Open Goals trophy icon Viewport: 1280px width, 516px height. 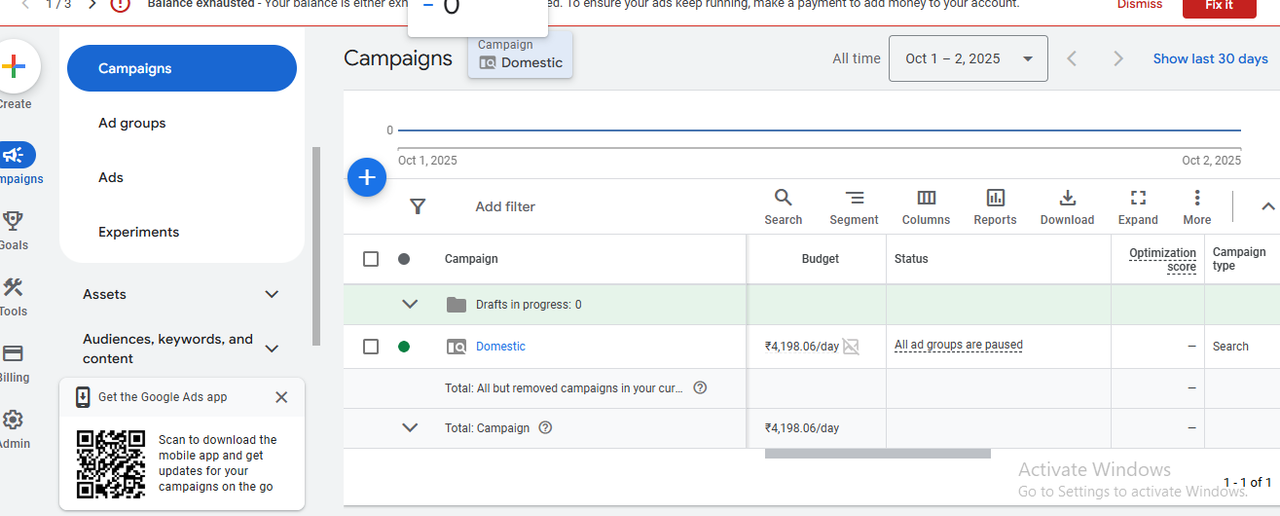pos(13,221)
